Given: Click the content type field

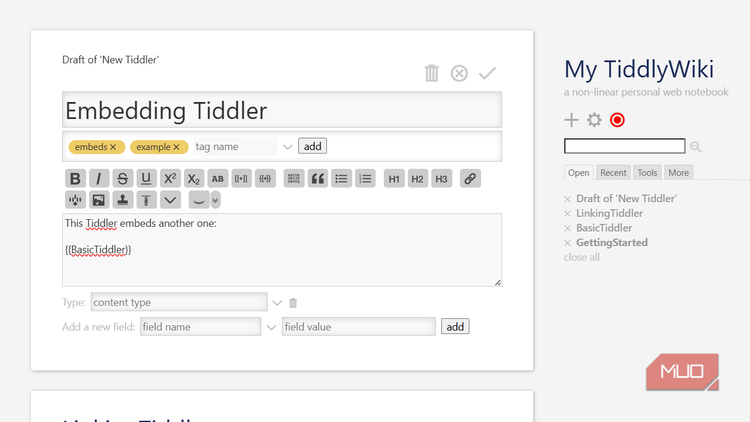Looking at the screenshot, I should click(x=179, y=302).
